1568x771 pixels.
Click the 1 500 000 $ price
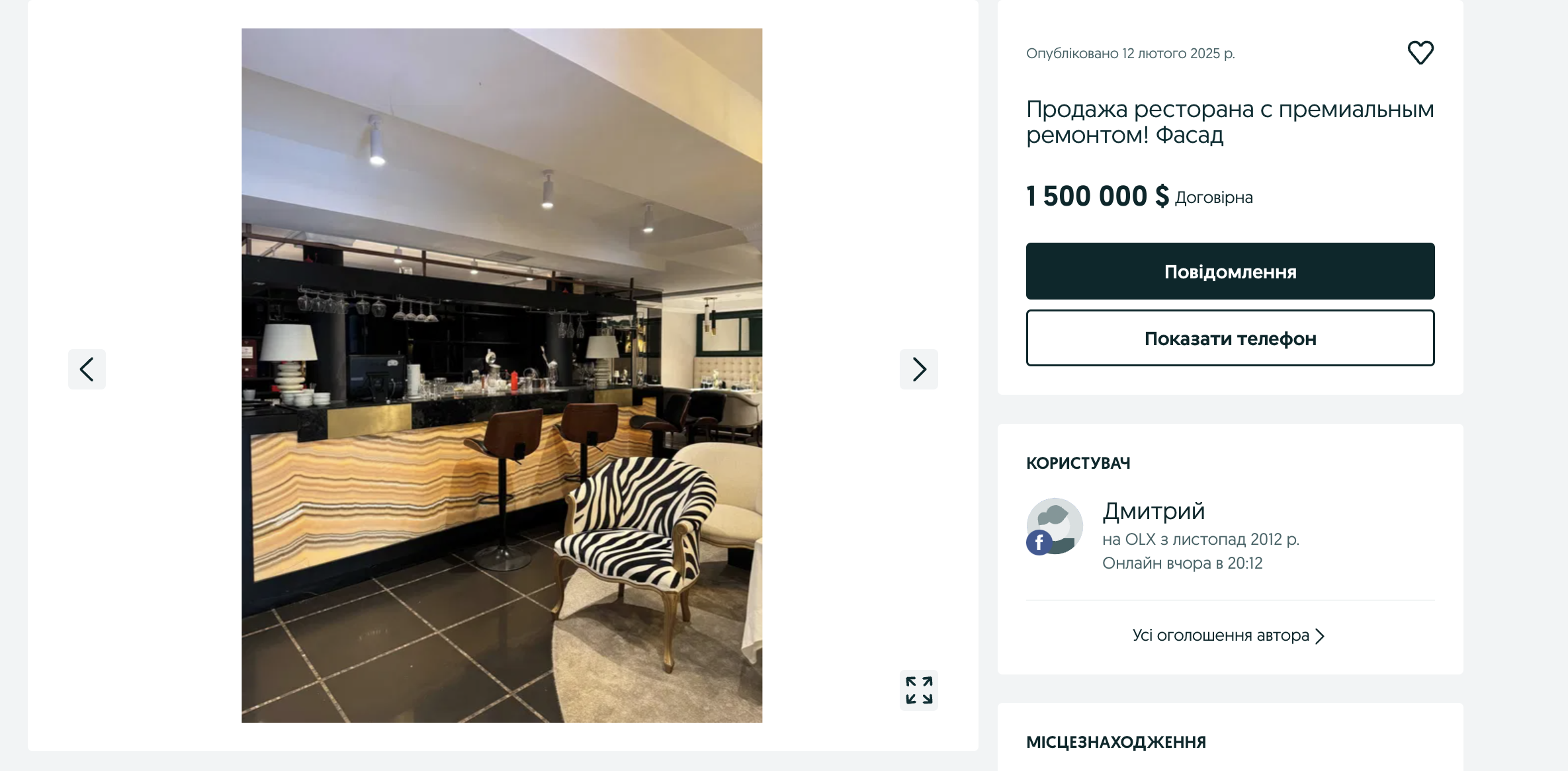click(x=1098, y=196)
